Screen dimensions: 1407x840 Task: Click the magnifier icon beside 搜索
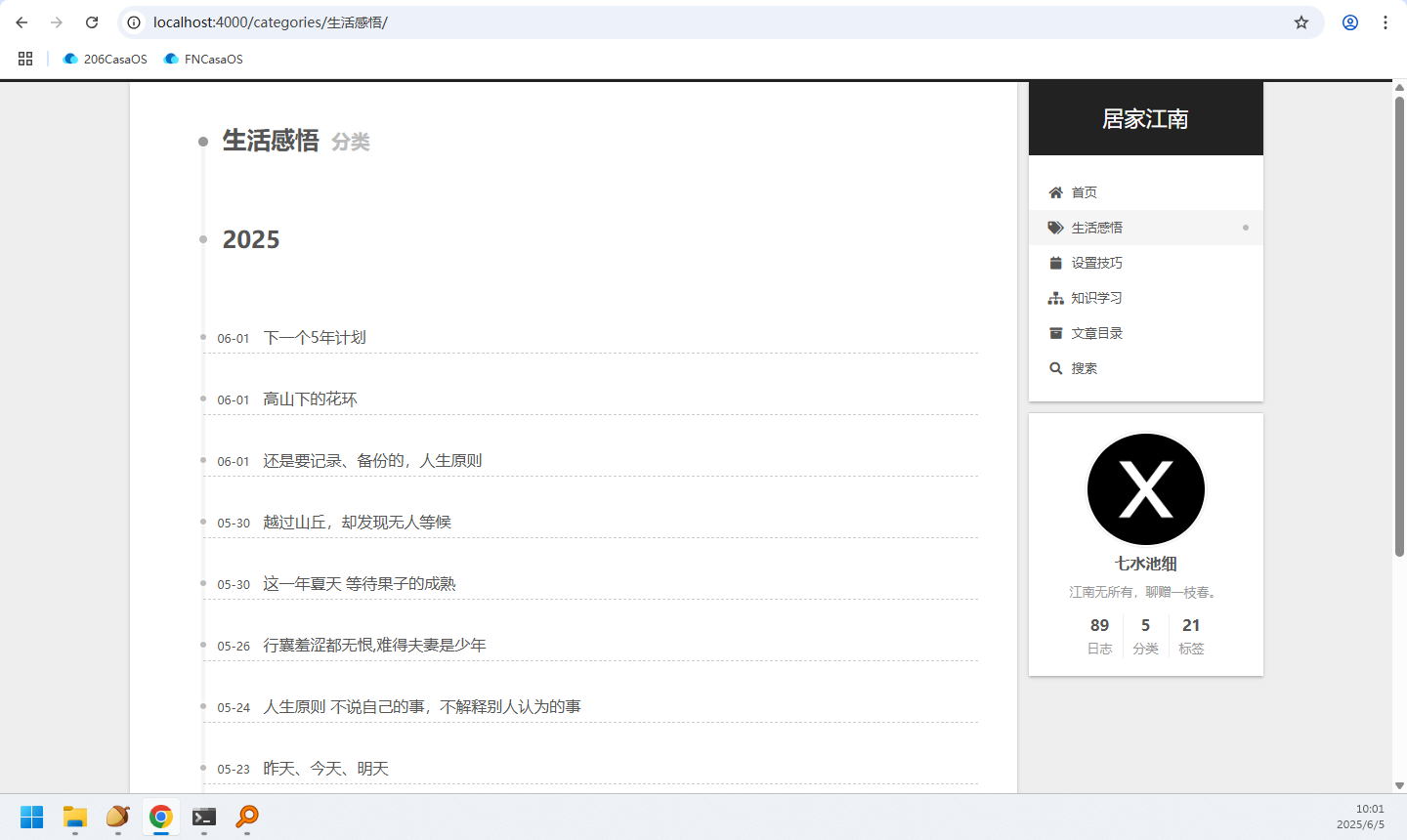pyautogui.click(x=1055, y=368)
